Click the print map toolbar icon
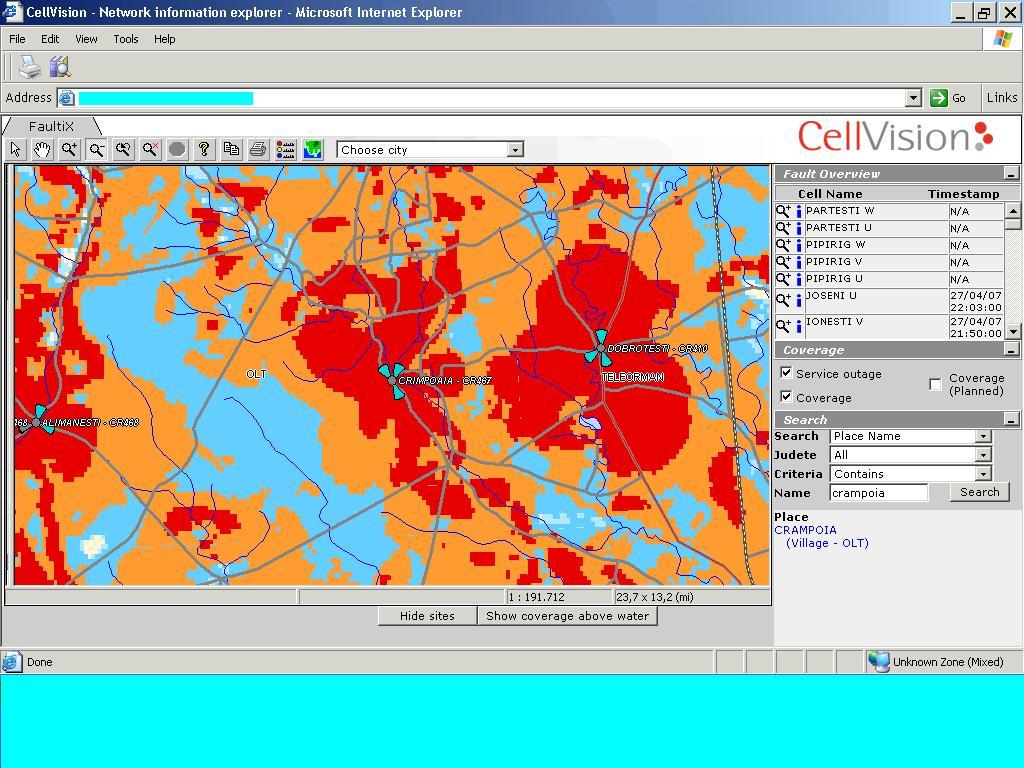Screen dimensions: 1024x768 pyautogui.click(x=258, y=150)
